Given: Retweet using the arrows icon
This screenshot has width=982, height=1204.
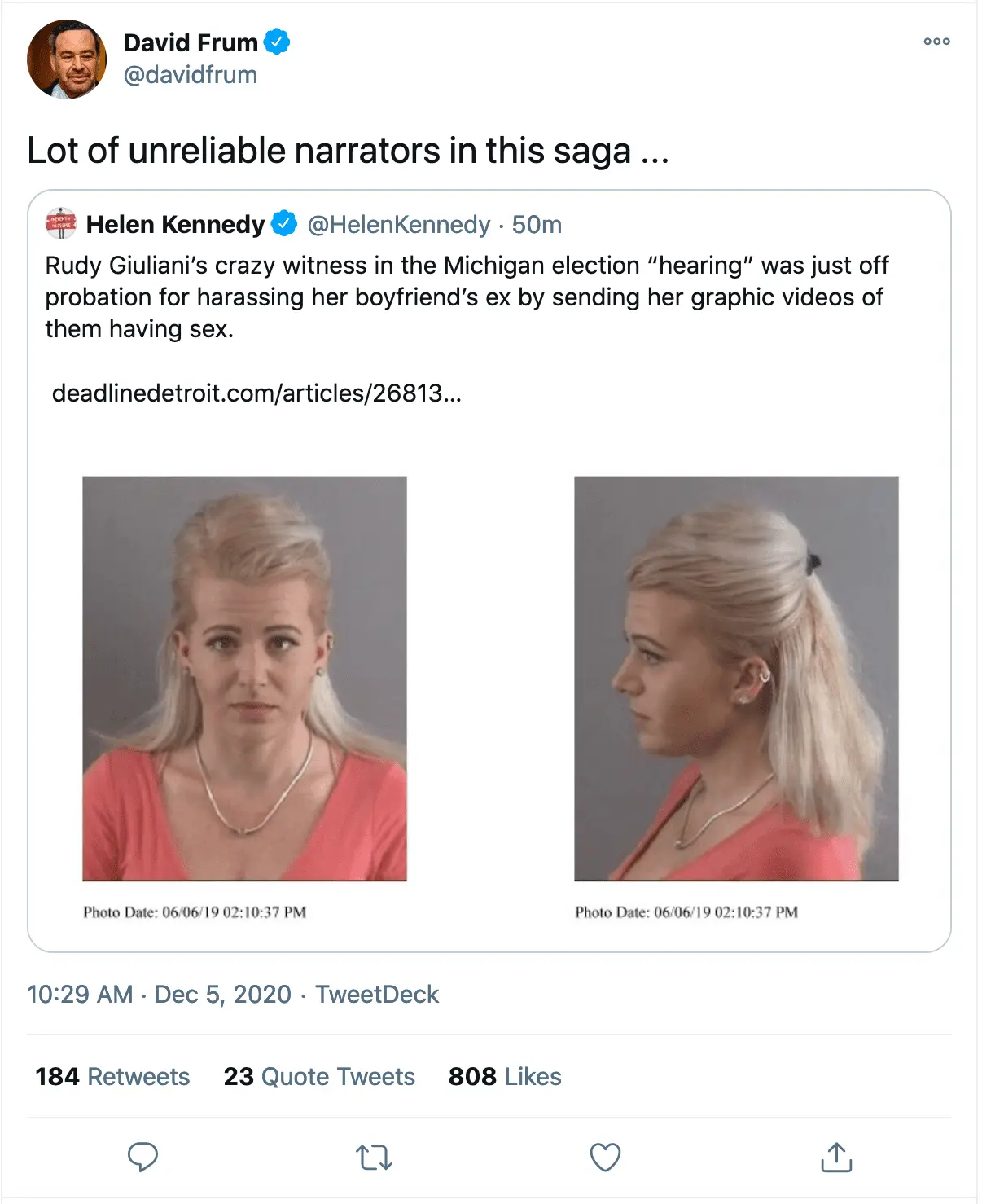Looking at the screenshot, I should pos(375,1157).
